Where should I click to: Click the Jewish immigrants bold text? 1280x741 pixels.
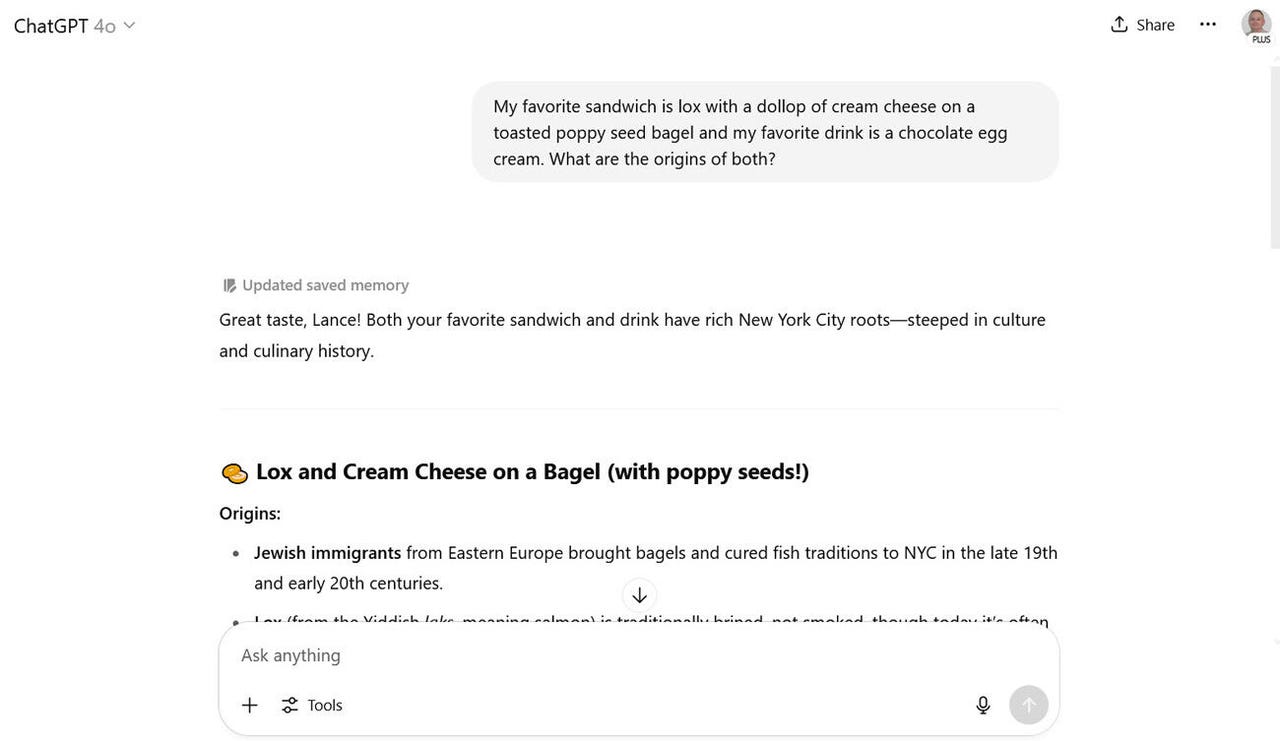click(327, 553)
